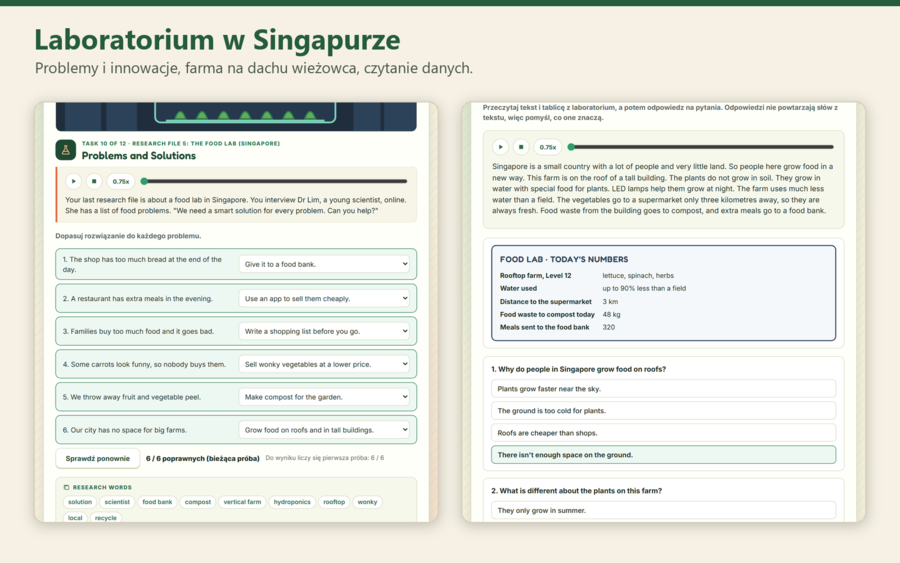
Task: Click Sprawdź ponownie button
Action: click(x=98, y=459)
